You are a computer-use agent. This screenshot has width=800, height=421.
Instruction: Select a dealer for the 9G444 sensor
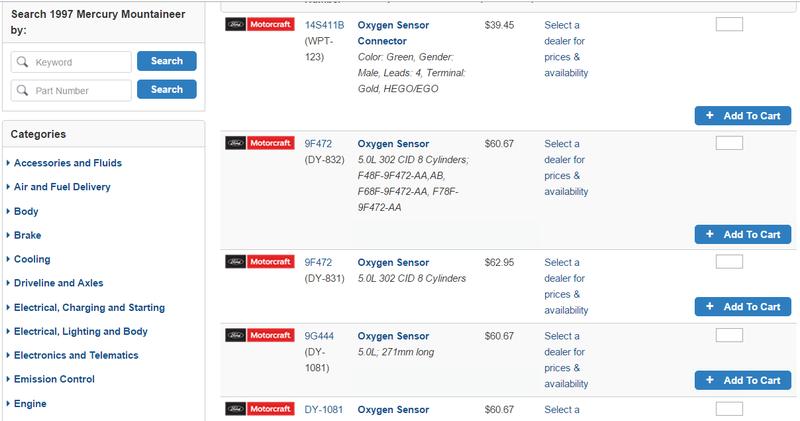click(566, 360)
